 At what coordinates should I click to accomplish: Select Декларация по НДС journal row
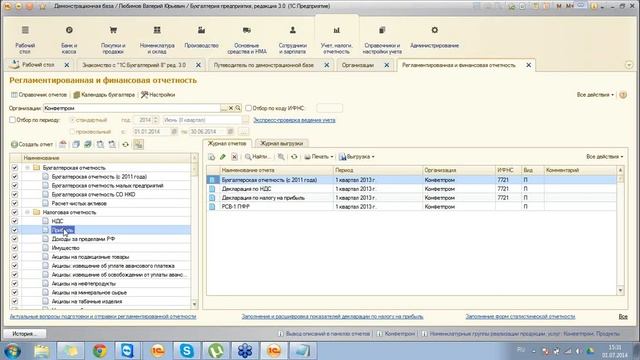coord(411,189)
